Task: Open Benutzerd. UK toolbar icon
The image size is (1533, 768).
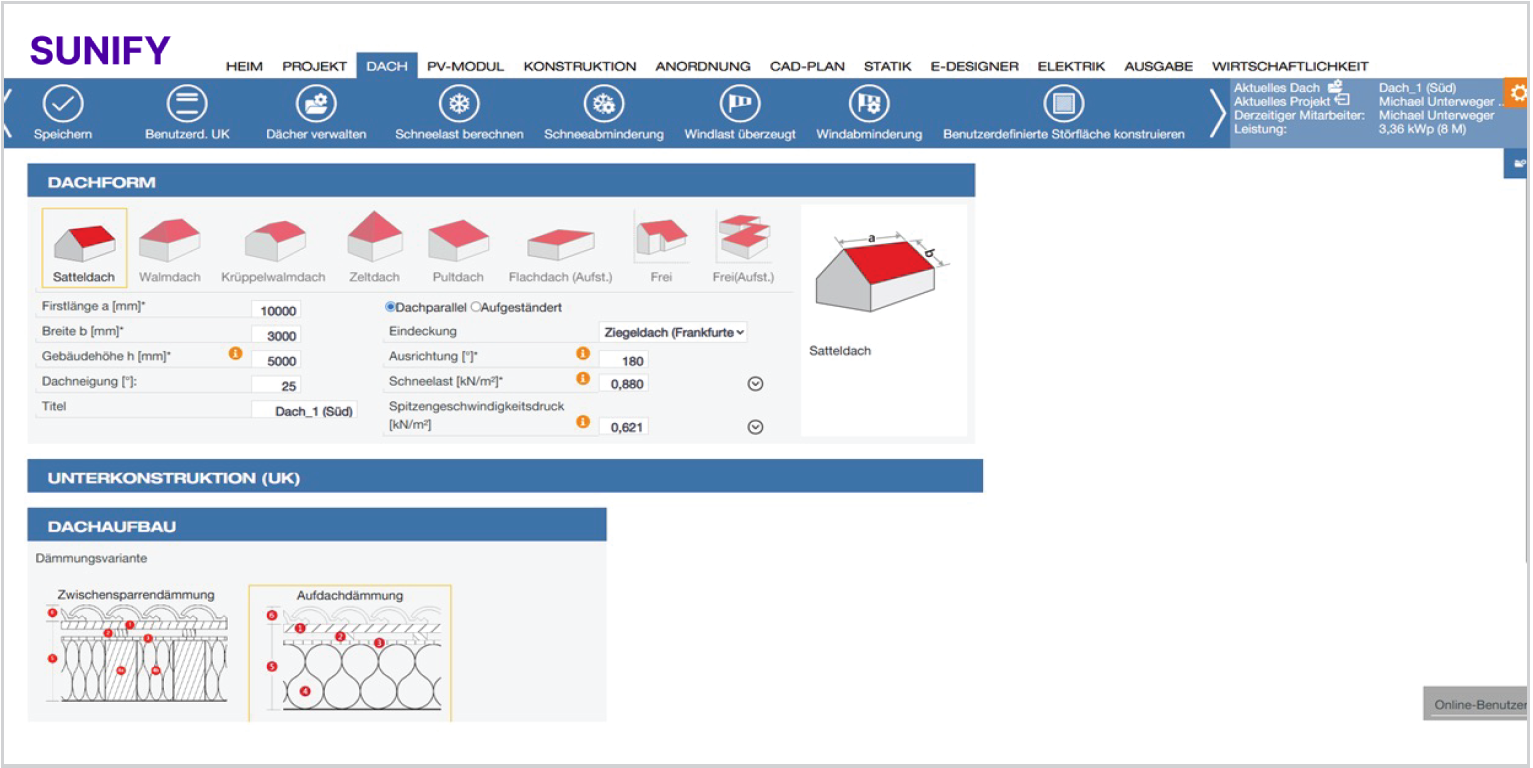Action: [187, 103]
